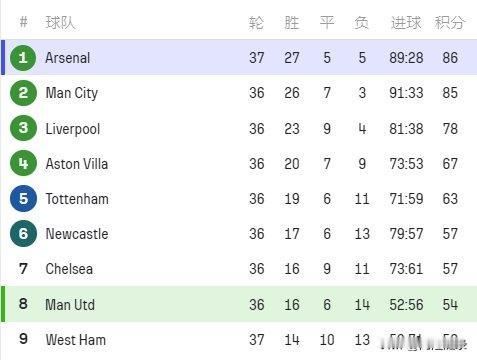Image resolution: width=477 pixels, height=360 pixels.
Task: Open the Arsenal team link
Action: 68,58
